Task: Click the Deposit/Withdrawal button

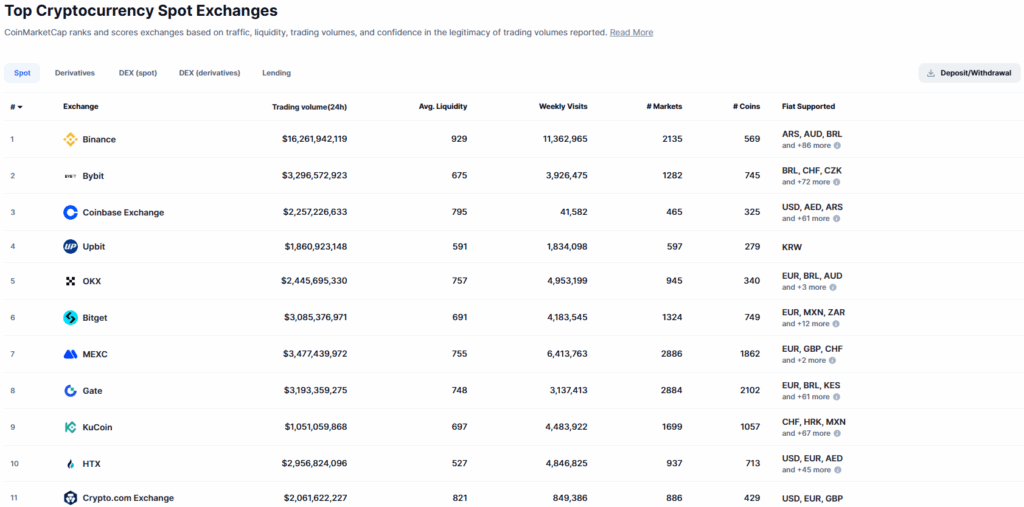Action: click(969, 73)
